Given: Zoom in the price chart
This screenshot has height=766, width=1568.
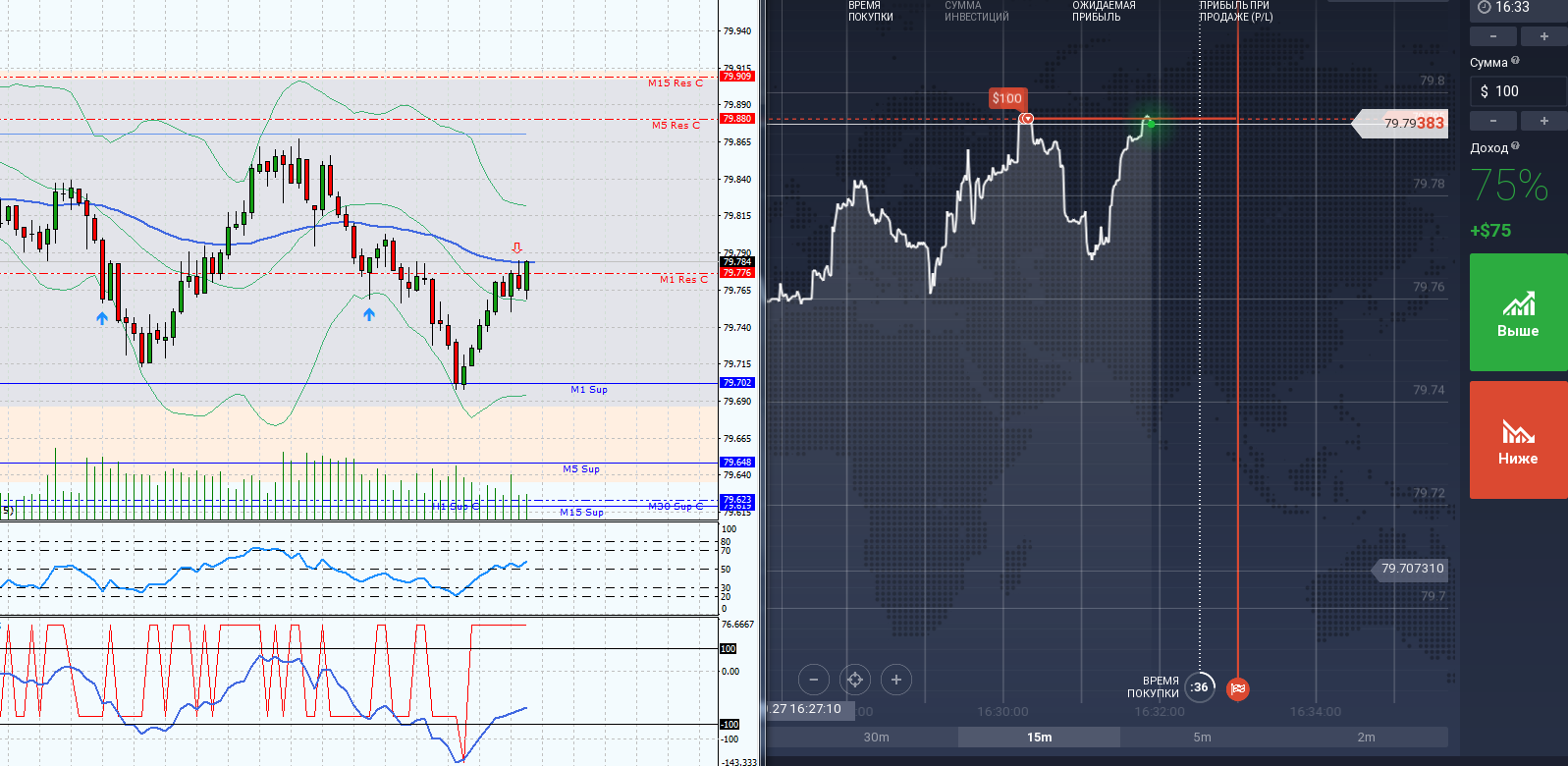Looking at the screenshot, I should coord(895,680).
